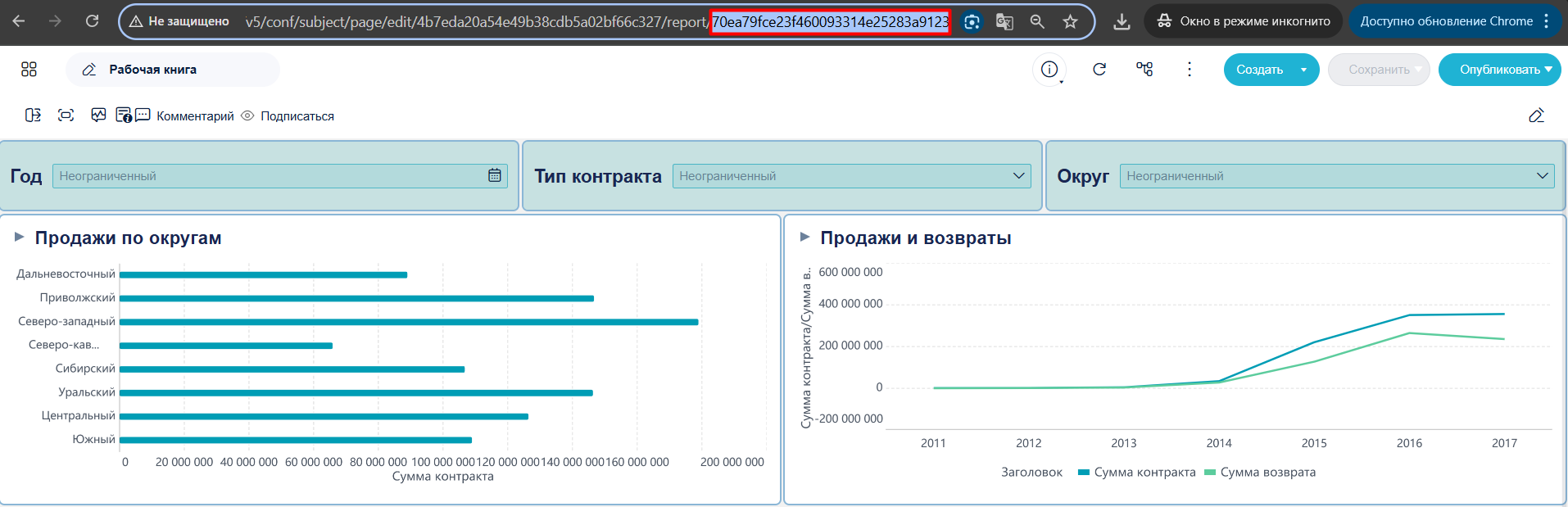Click the fullscreen view icon in toolbar

66,115
